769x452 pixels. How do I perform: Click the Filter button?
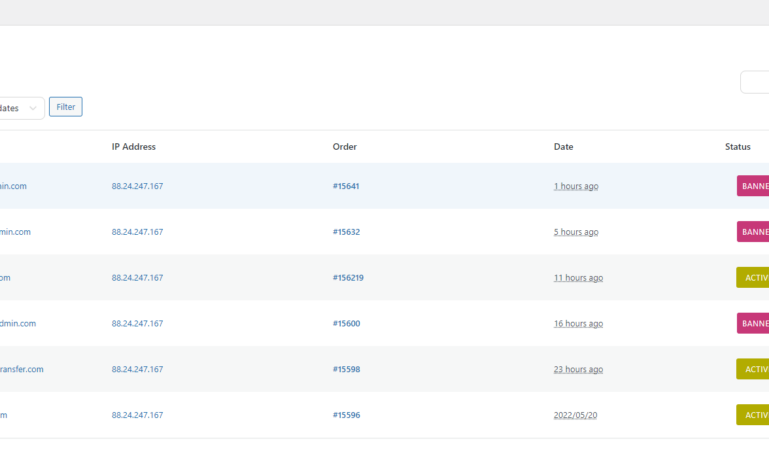pyautogui.click(x=65, y=107)
